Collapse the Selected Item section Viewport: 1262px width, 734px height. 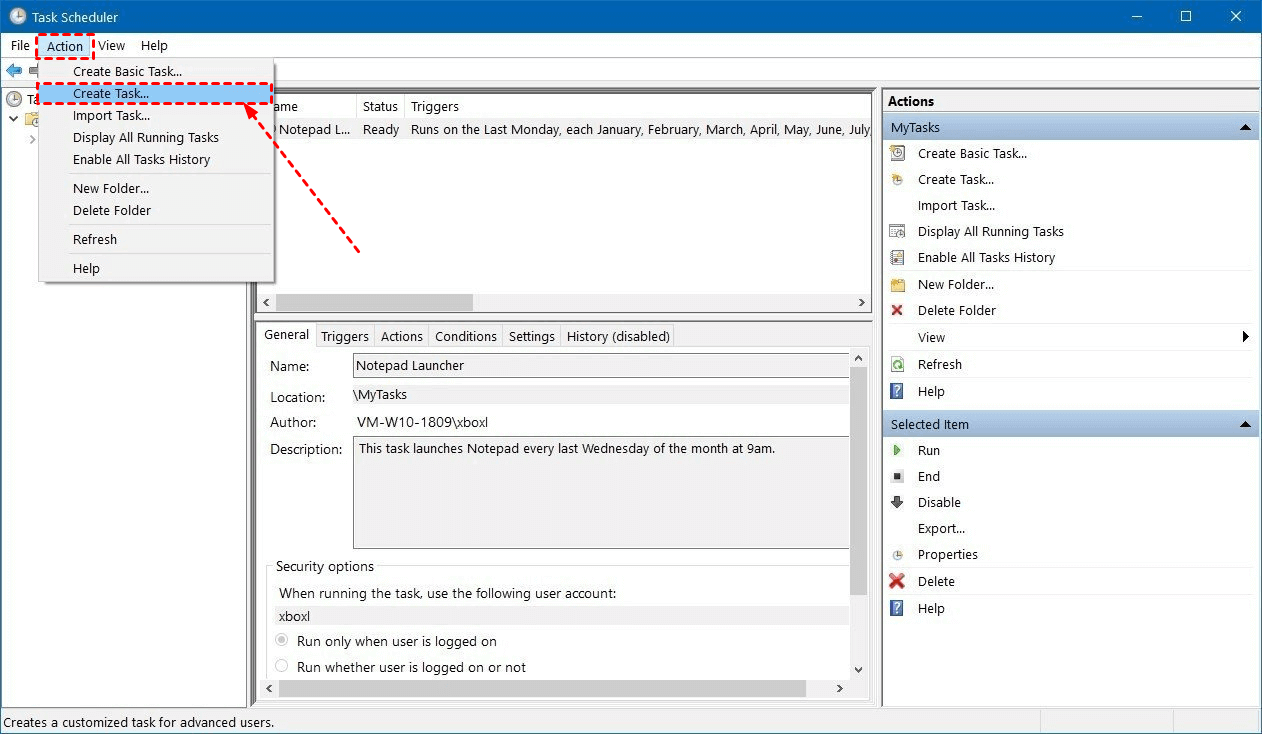(1245, 425)
